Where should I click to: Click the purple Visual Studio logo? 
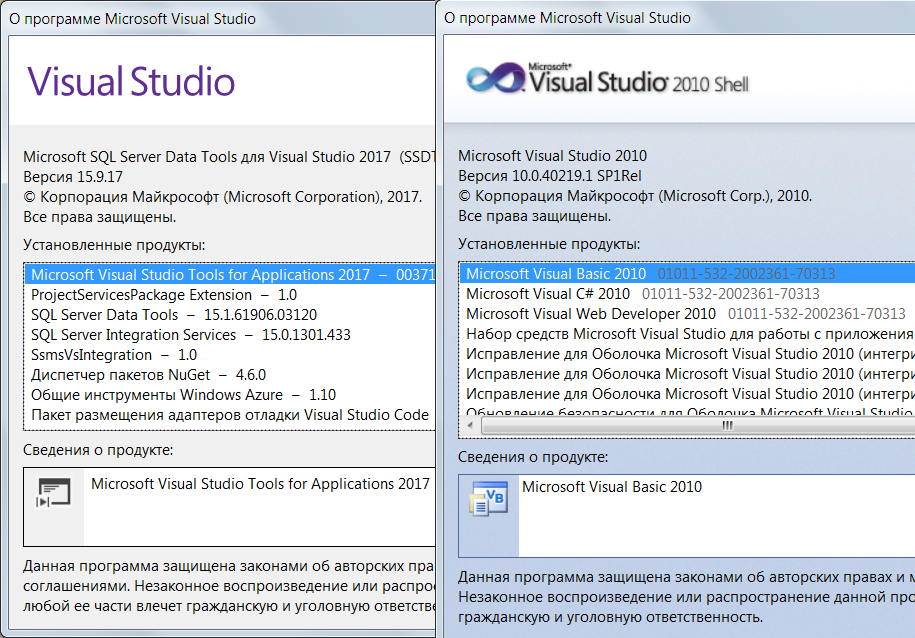pyautogui.click(x=131, y=81)
